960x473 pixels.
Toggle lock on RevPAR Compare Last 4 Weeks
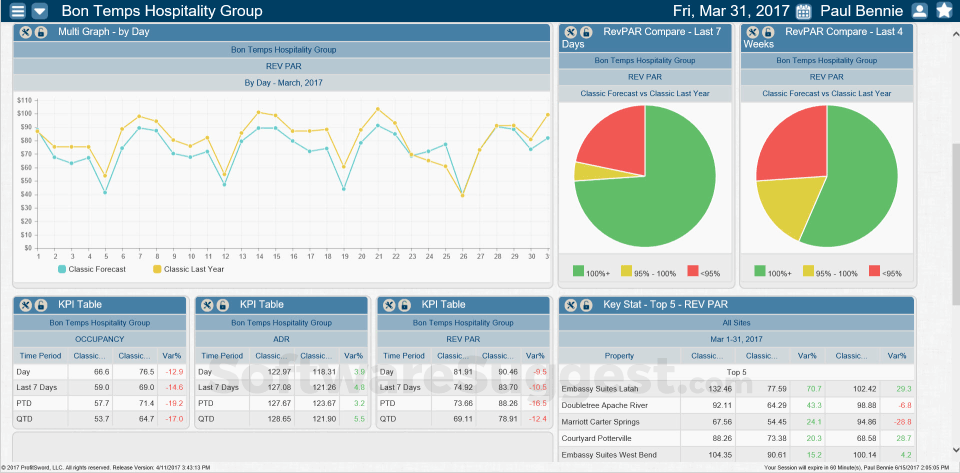(768, 32)
